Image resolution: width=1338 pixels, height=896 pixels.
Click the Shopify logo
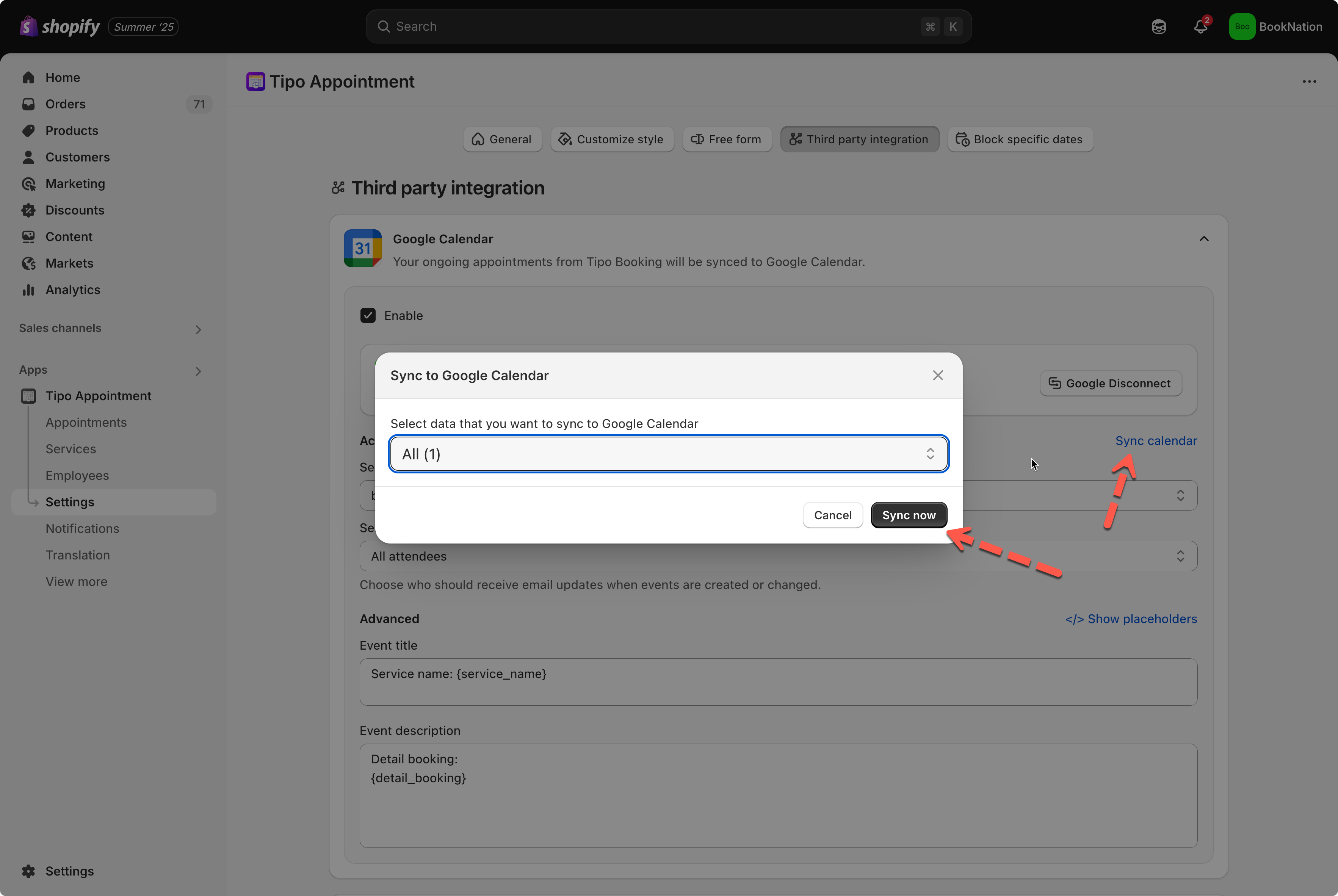coord(60,26)
